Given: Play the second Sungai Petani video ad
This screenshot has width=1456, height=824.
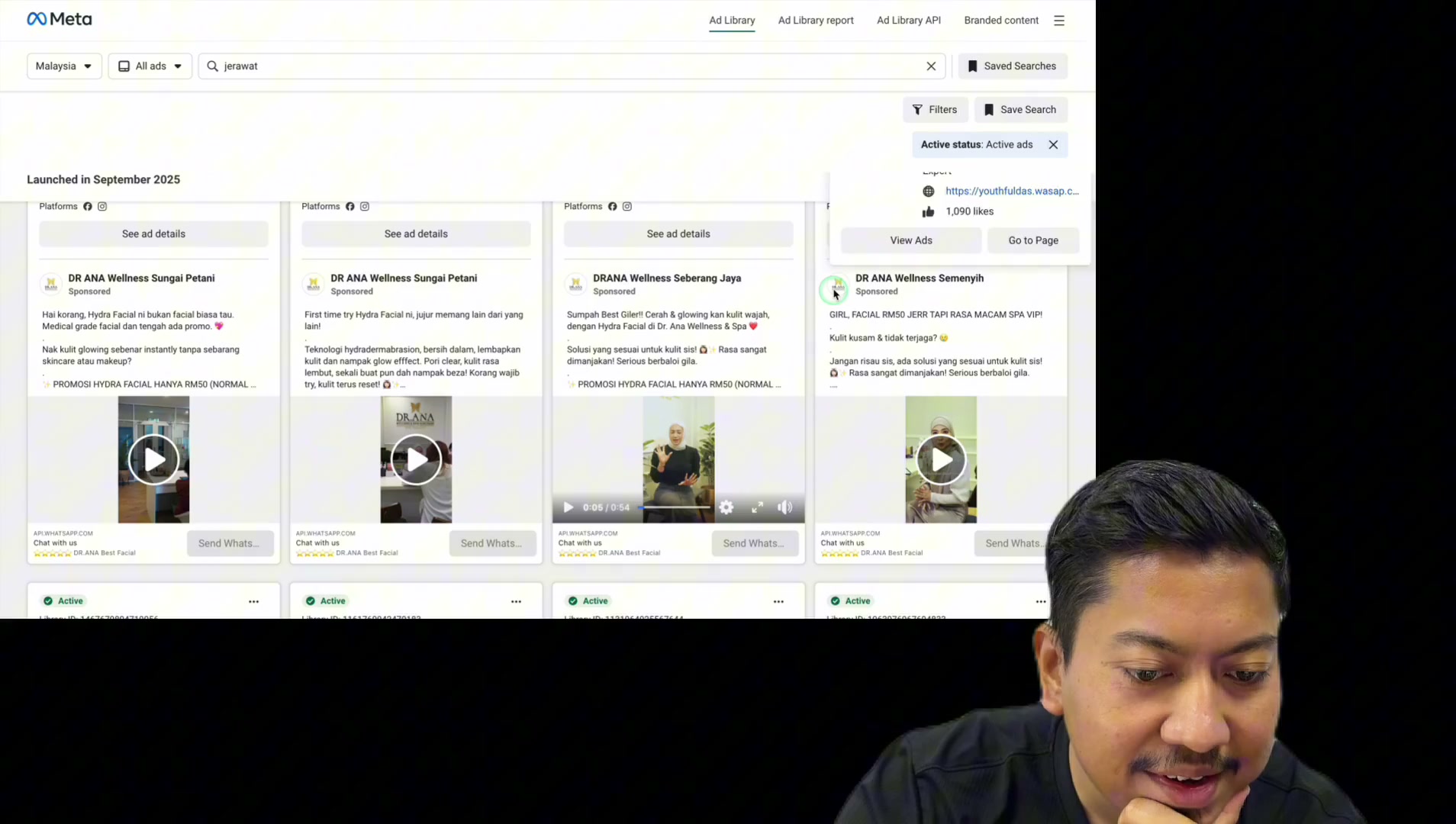Looking at the screenshot, I should [416, 459].
